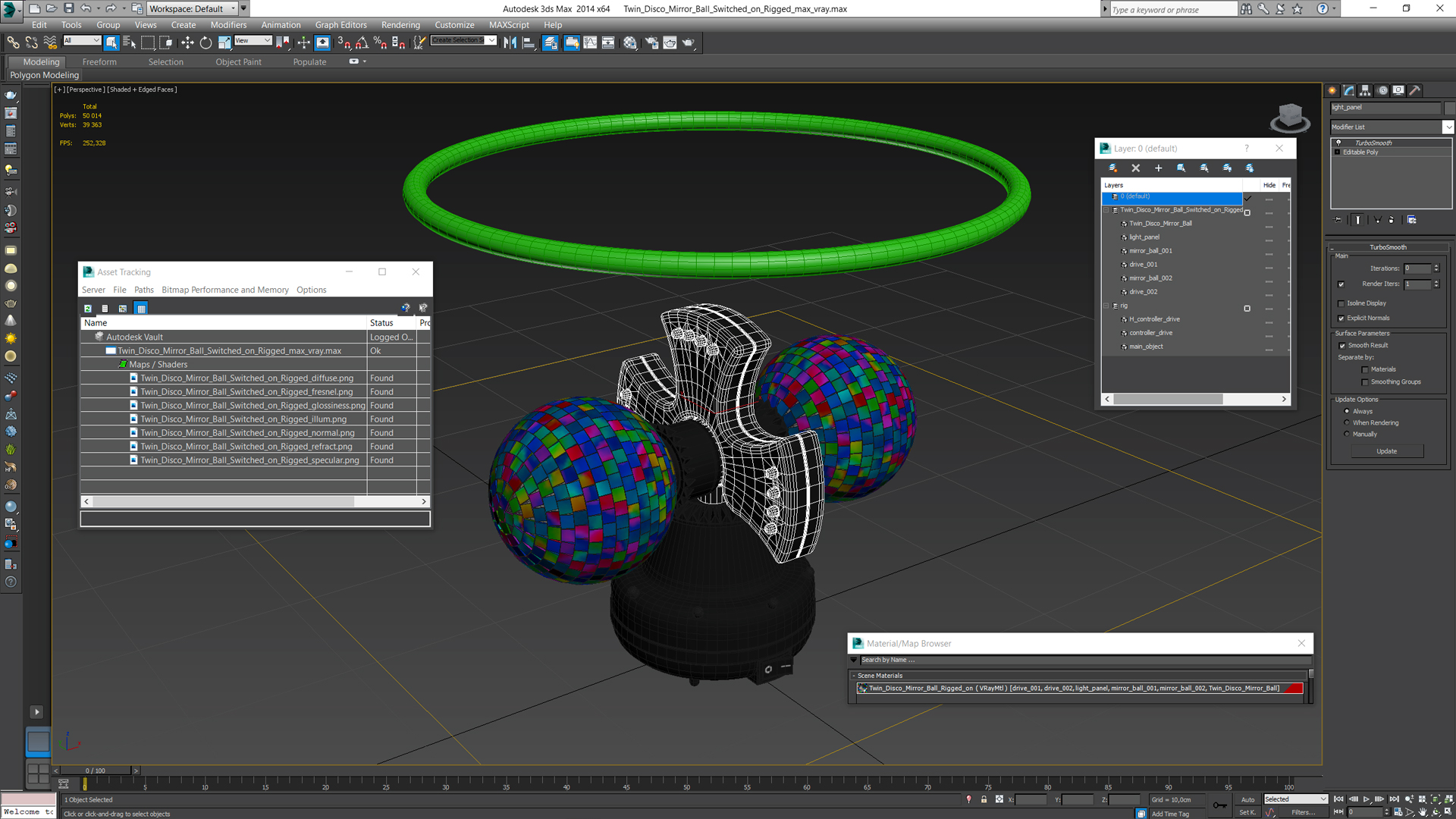Image resolution: width=1456 pixels, height=819 pixels.
Task: Open the Graph Editors menu
Action: 340,25
